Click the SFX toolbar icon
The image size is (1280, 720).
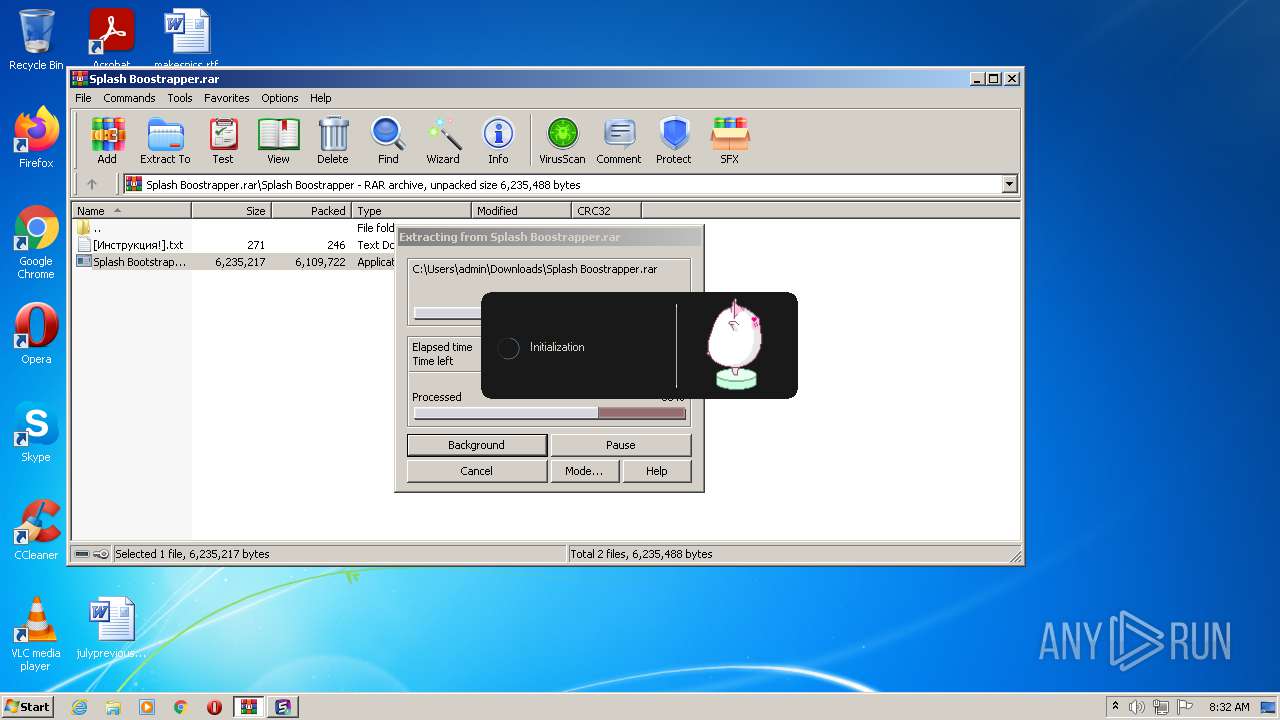click(730, 140)
